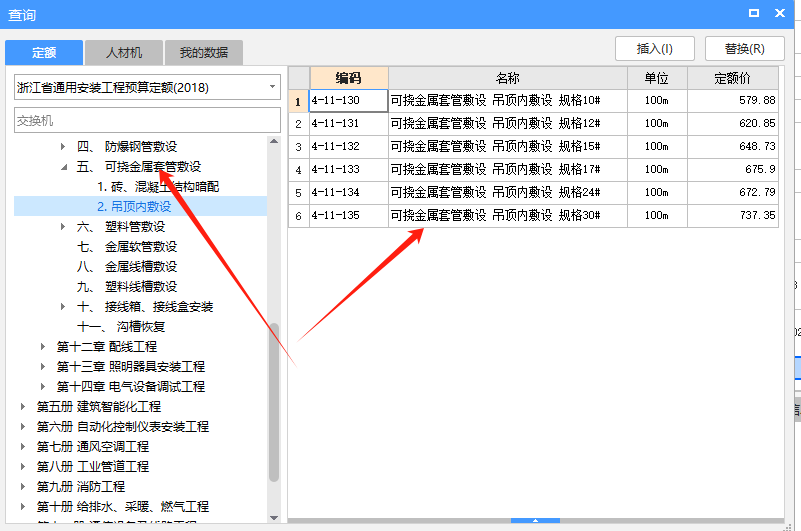Click name cell ending 规格10#
801x531 pixels.
pyautogui.click(x=508, y=101)
